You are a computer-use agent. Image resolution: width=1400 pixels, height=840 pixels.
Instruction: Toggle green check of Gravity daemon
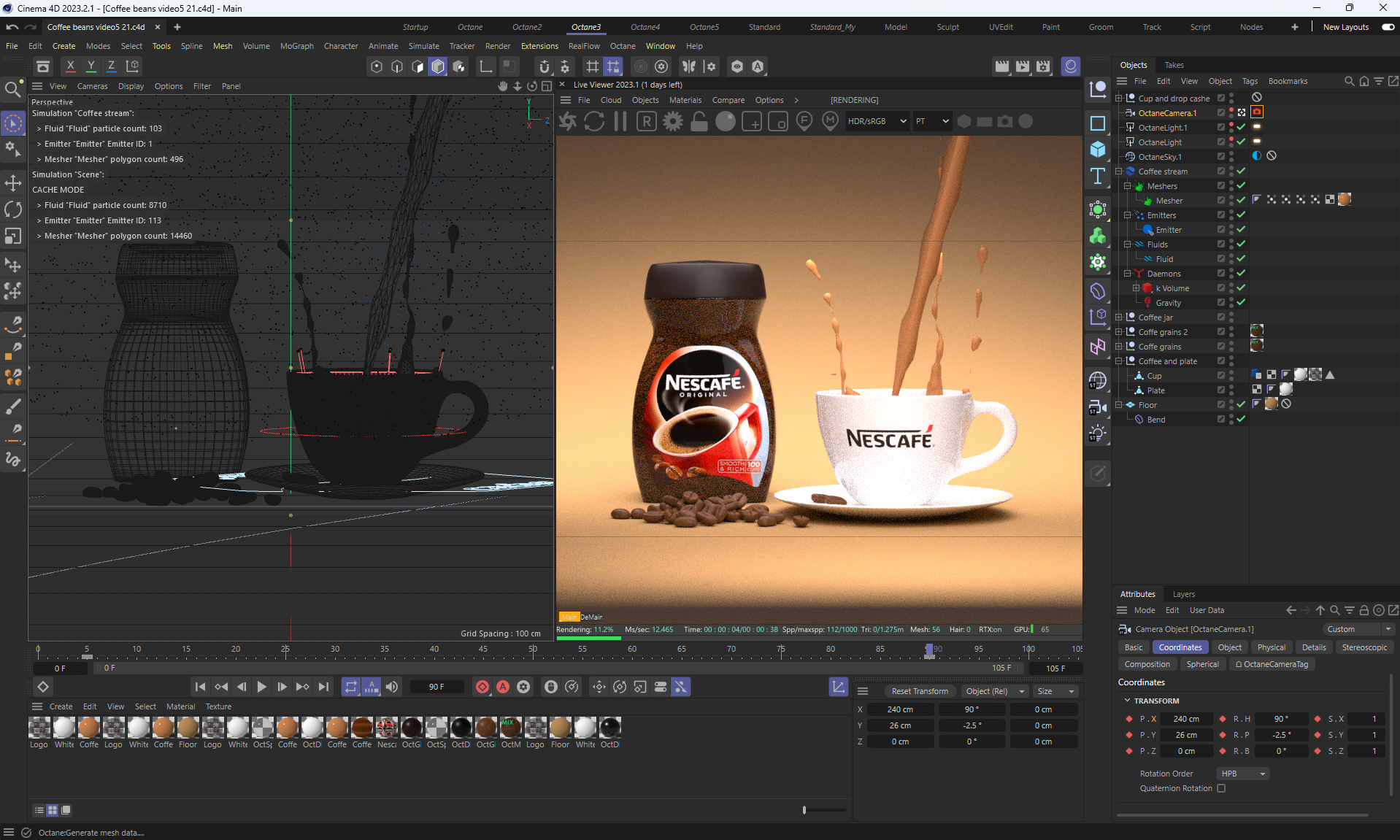coord(1241,303)
